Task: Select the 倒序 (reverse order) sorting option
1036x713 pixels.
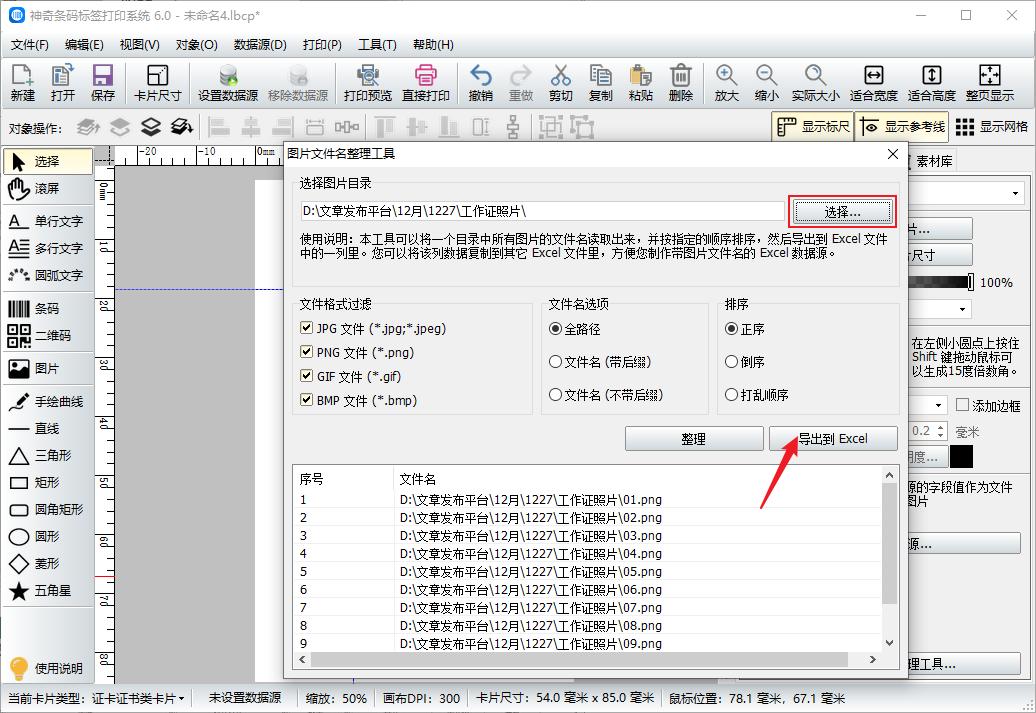Action: pos(733,361)
